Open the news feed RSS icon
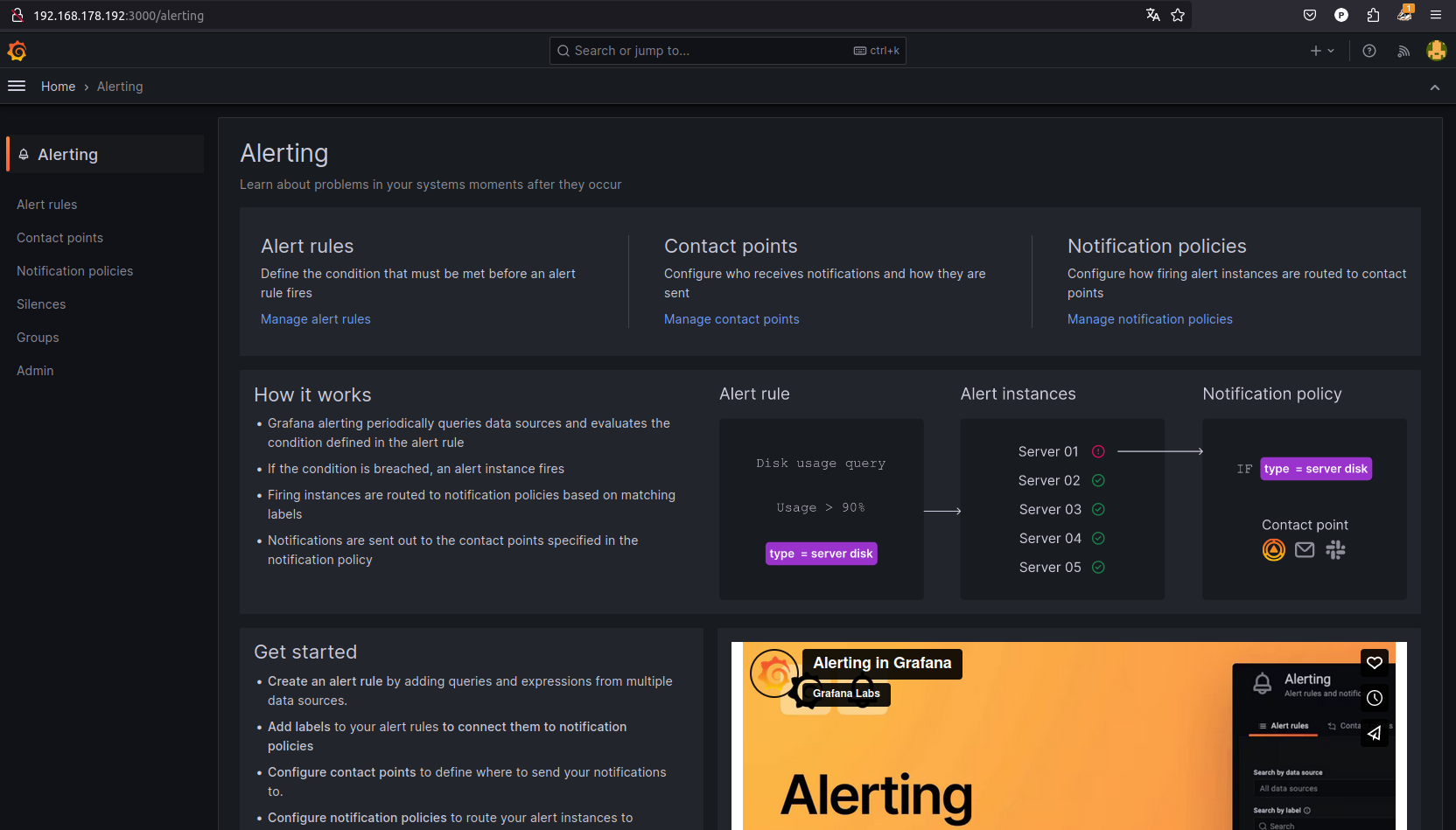1456x830 pixels. (1403, 52)
